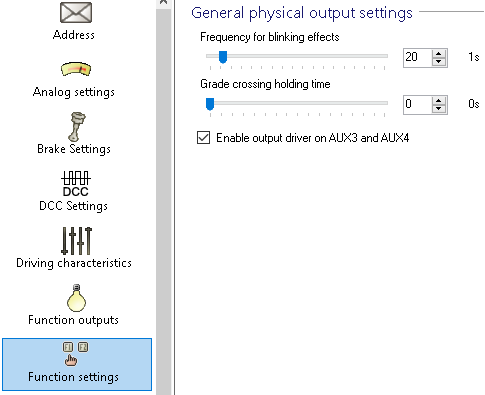The image size is (485, 395).
Task: Select the Function outputs label
Action: [73, 320]
